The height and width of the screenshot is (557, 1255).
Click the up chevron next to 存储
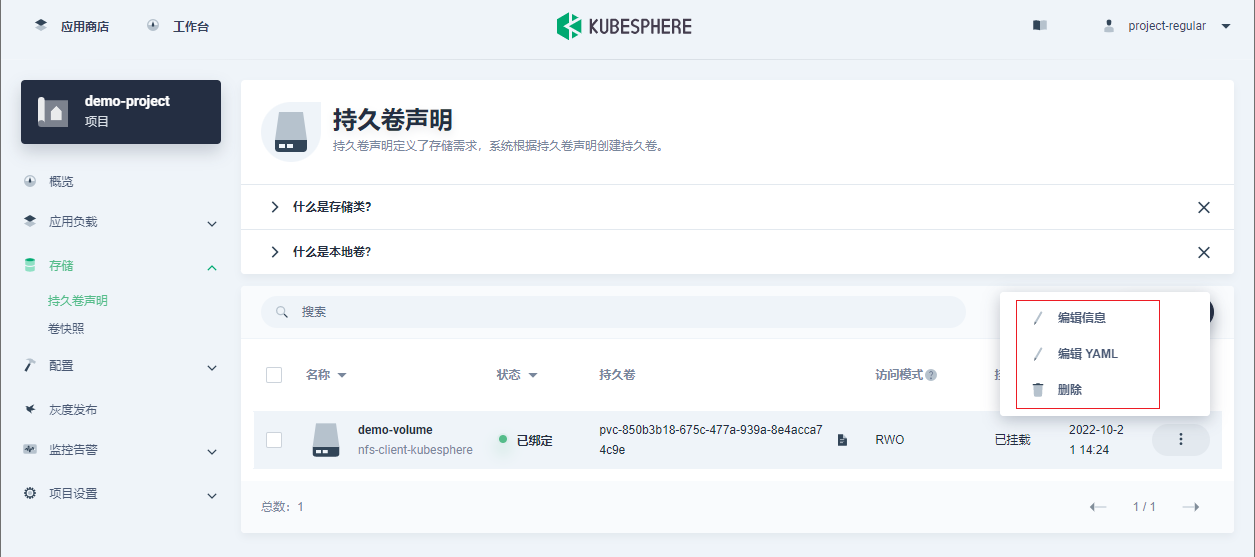pos(212,267)
